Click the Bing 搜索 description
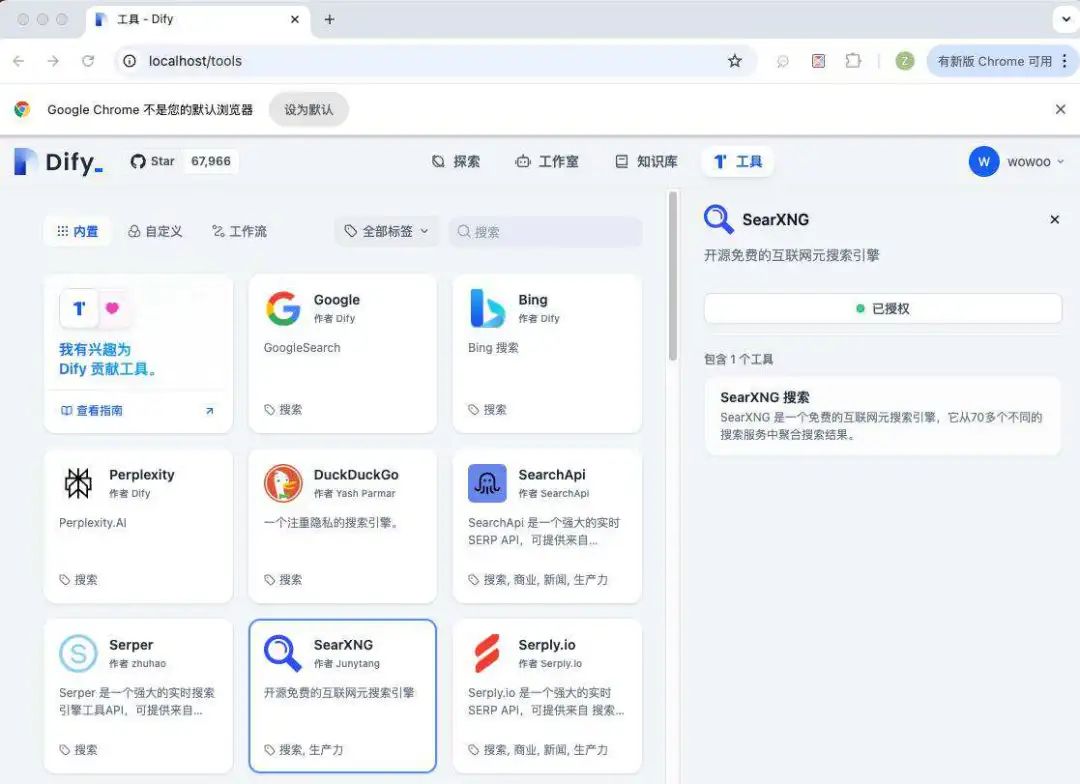 click(493, 348)
